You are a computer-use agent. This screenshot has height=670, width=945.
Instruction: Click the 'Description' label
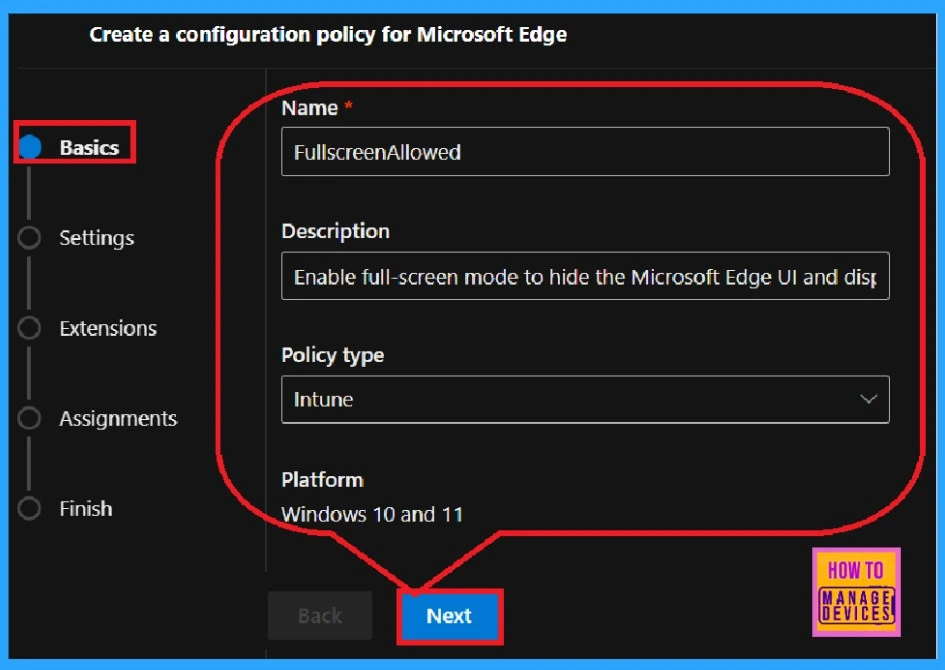335,231
